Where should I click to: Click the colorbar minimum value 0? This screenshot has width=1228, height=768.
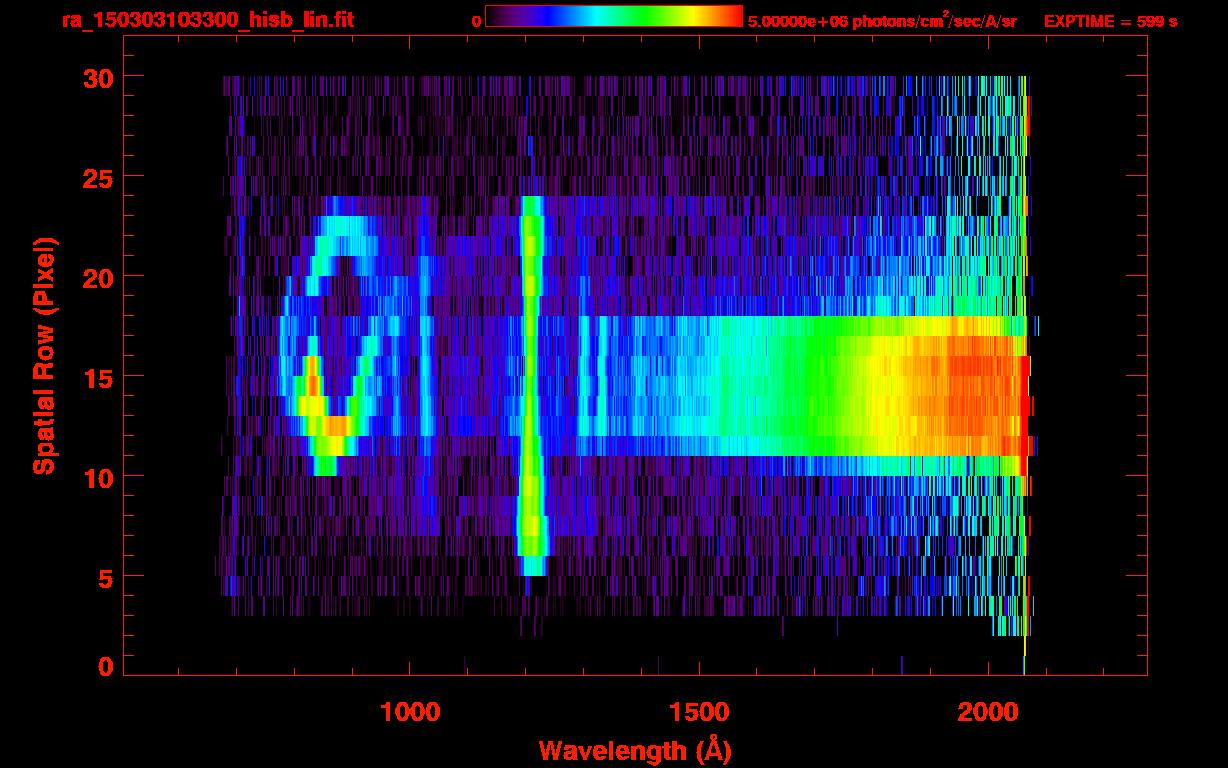[x=476, y=21]
